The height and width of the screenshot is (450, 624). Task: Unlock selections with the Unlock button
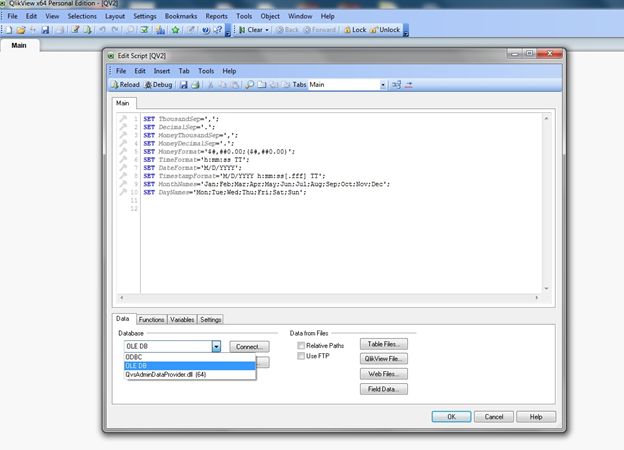click(385, 30)
